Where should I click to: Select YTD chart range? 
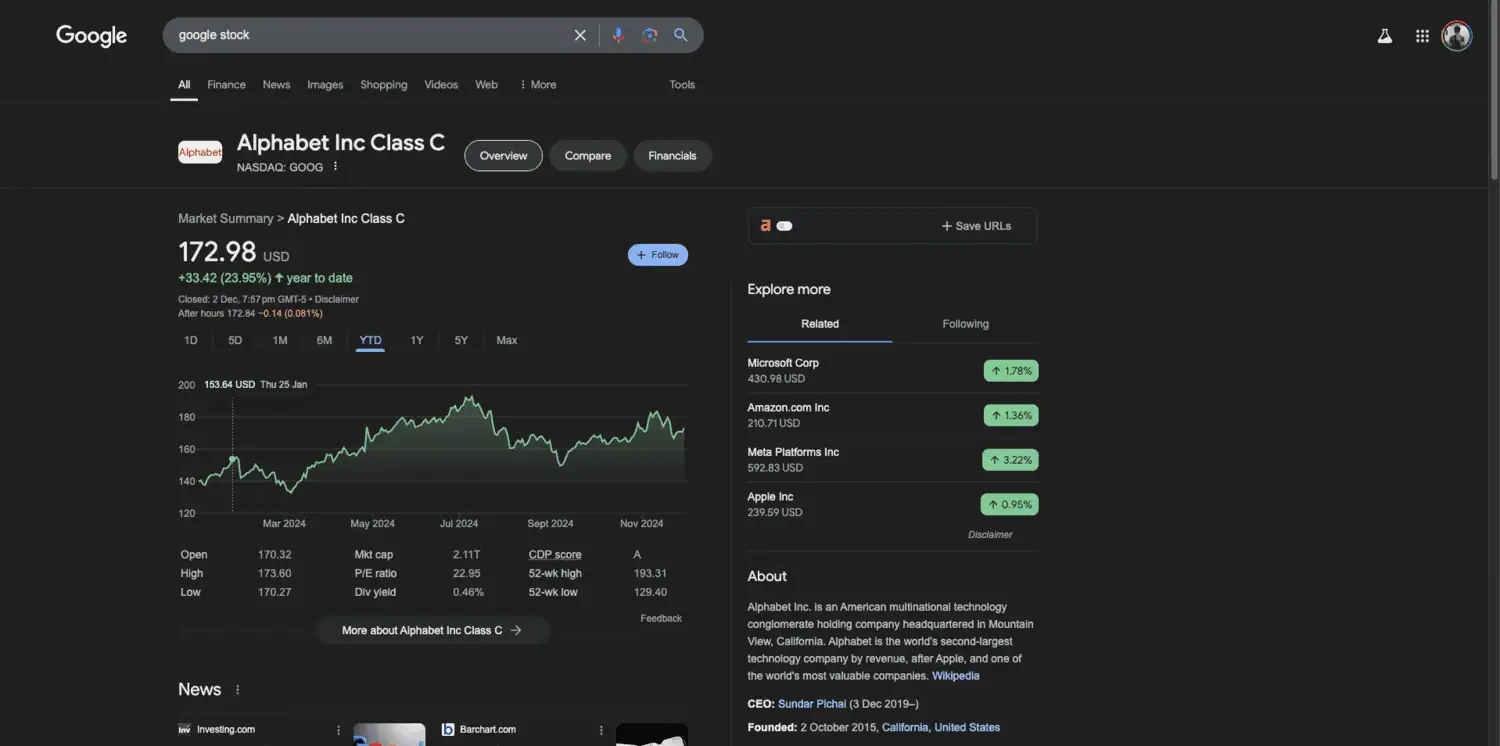pyautogui.click(x=370, y=341)
